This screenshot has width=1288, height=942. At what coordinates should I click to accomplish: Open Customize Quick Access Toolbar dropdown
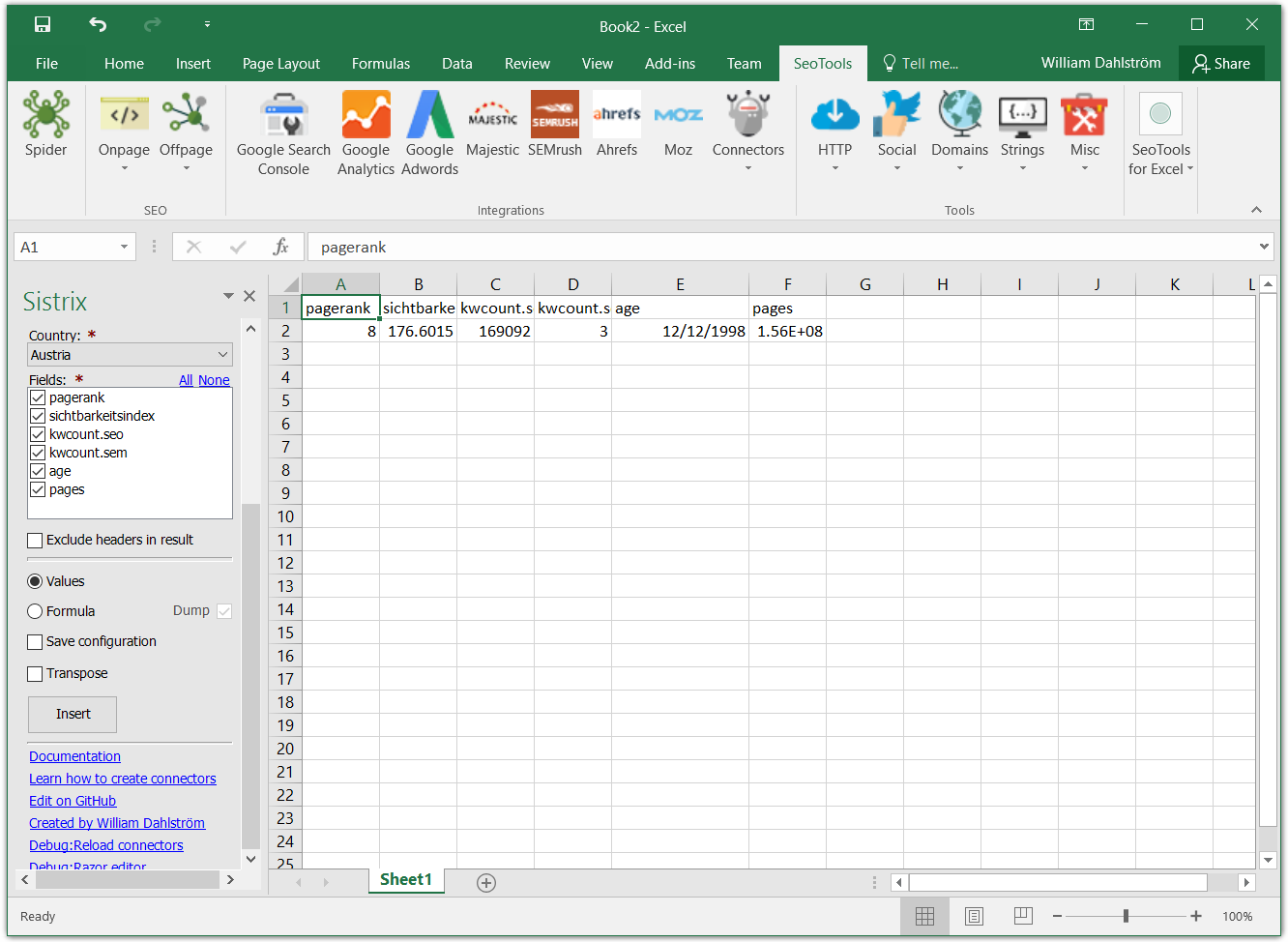[x=207, y=24]
